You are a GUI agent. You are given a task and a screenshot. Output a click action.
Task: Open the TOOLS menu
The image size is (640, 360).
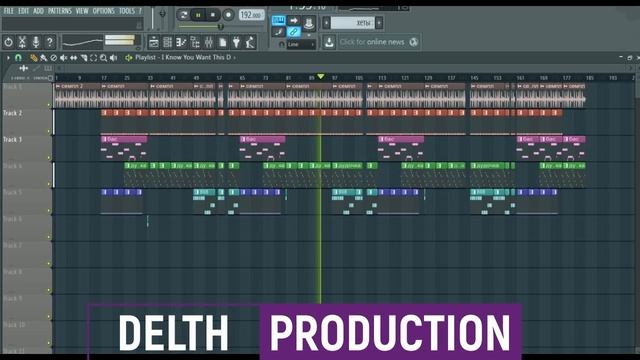click(127, 11)
